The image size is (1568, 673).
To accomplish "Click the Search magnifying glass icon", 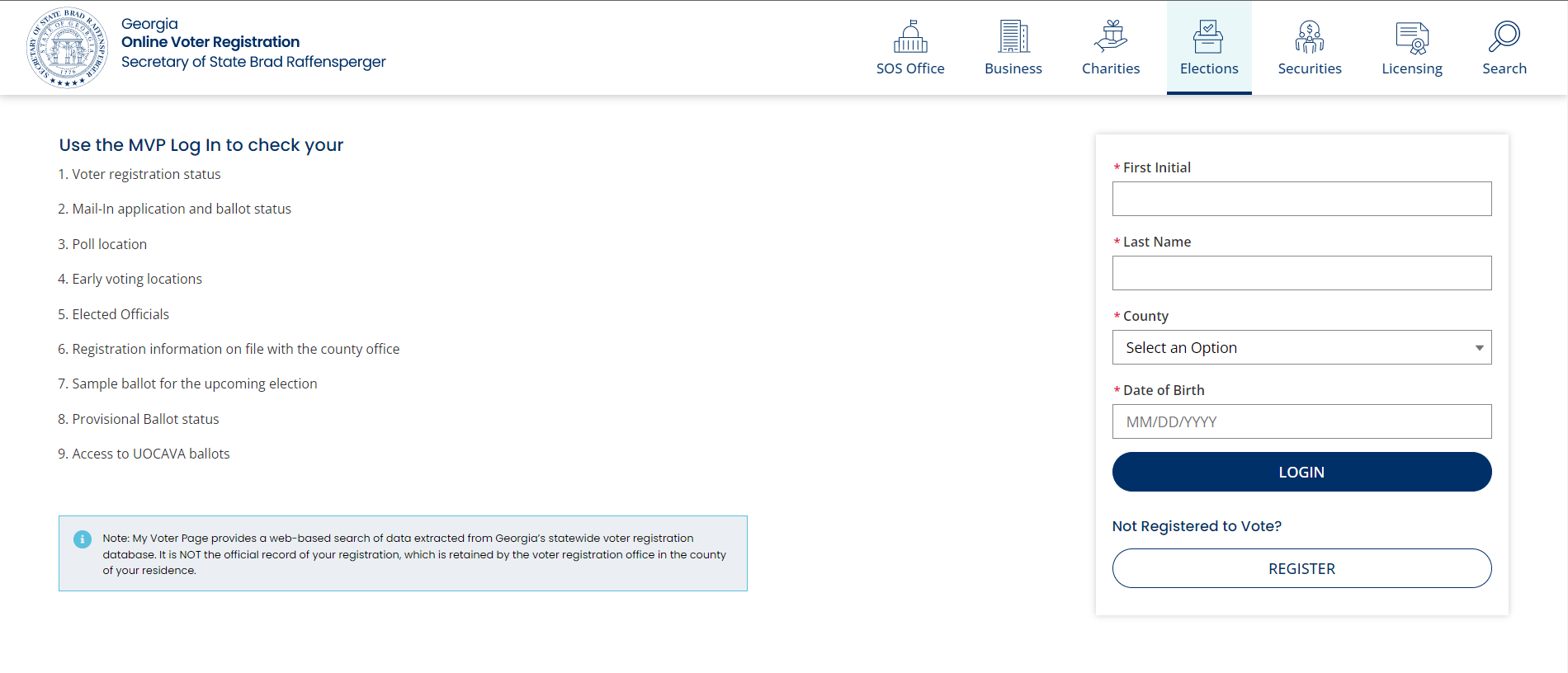I will pos(1504,36).
